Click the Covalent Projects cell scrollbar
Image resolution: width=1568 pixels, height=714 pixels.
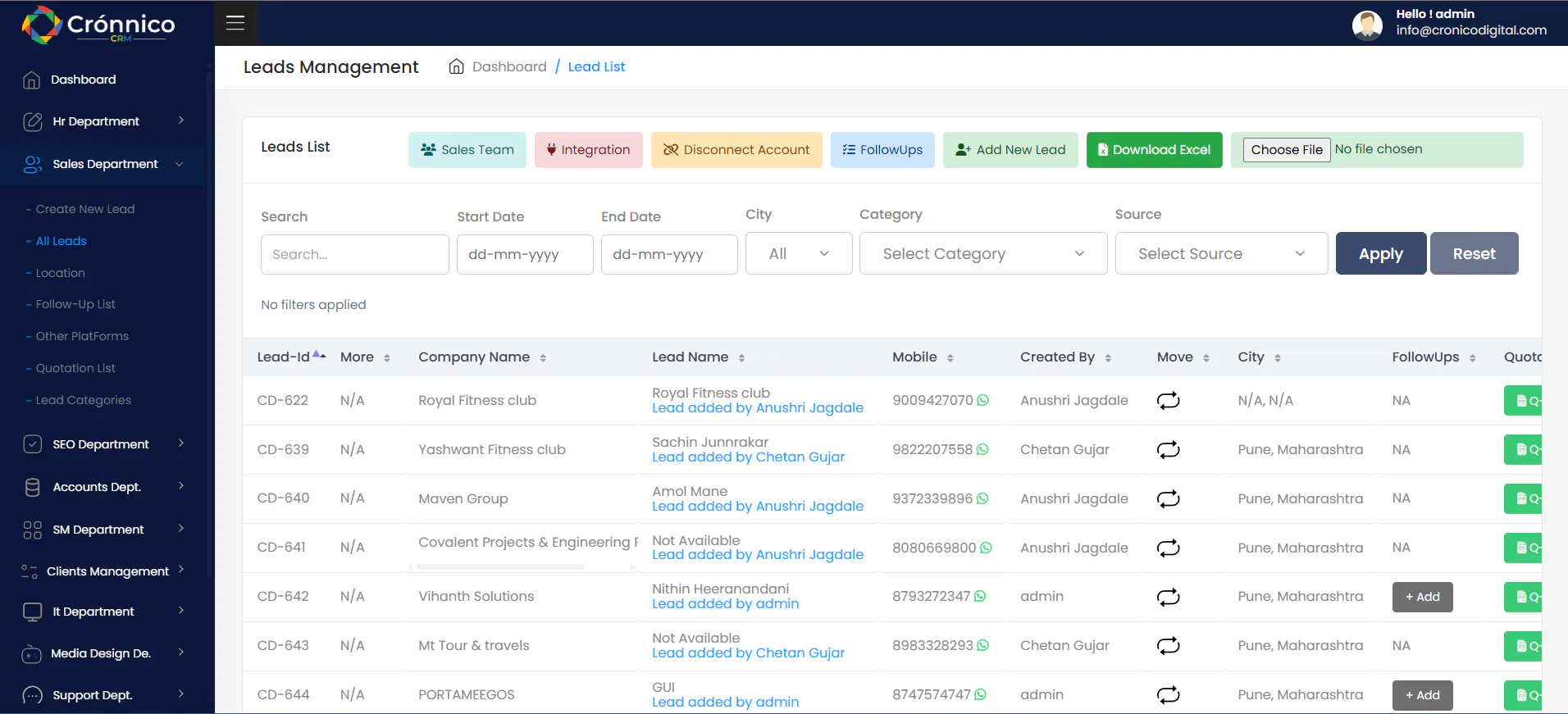tap(500, 566)
